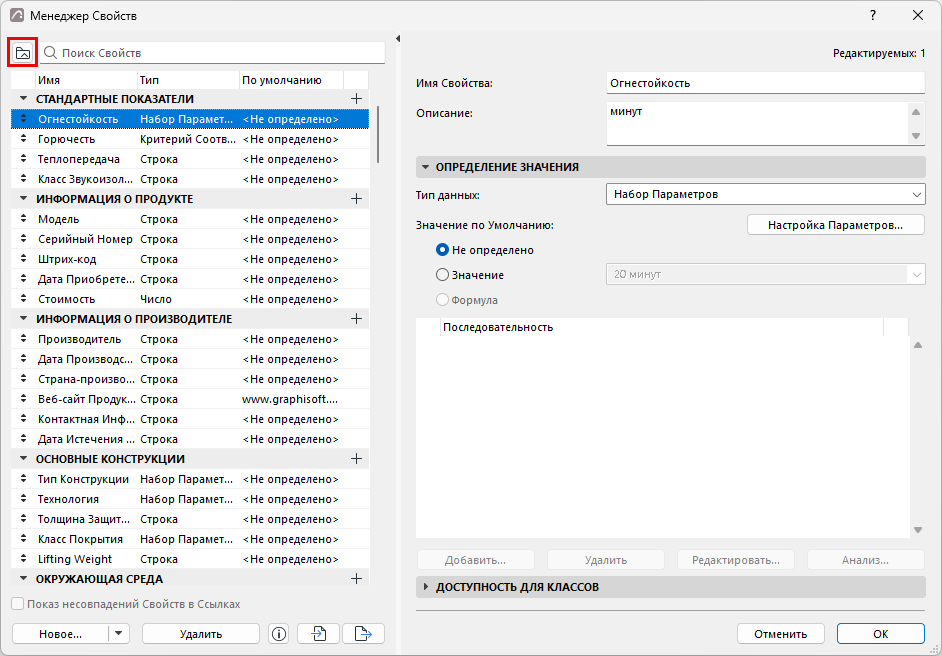Image resolution: width=942 pixels, height=656 pixels.
Task: Click the Удалить button below the property list
Action: coord(201,634)
